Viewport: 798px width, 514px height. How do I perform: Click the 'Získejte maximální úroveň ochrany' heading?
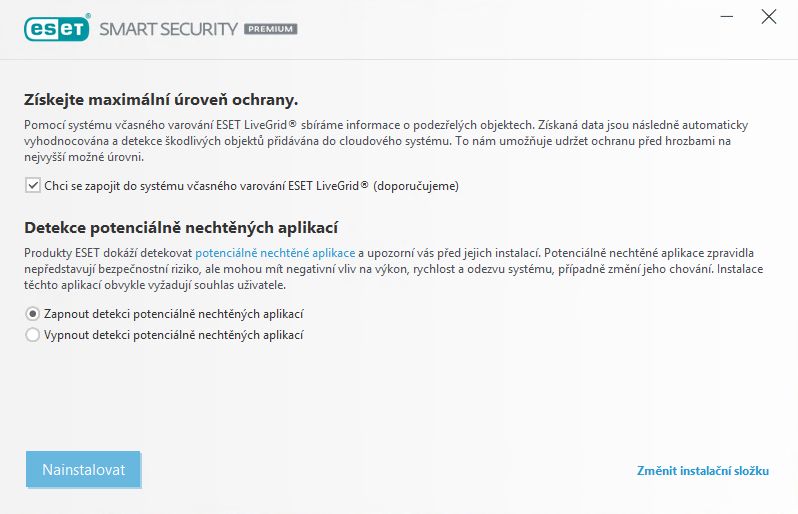[x=161, y=100]
